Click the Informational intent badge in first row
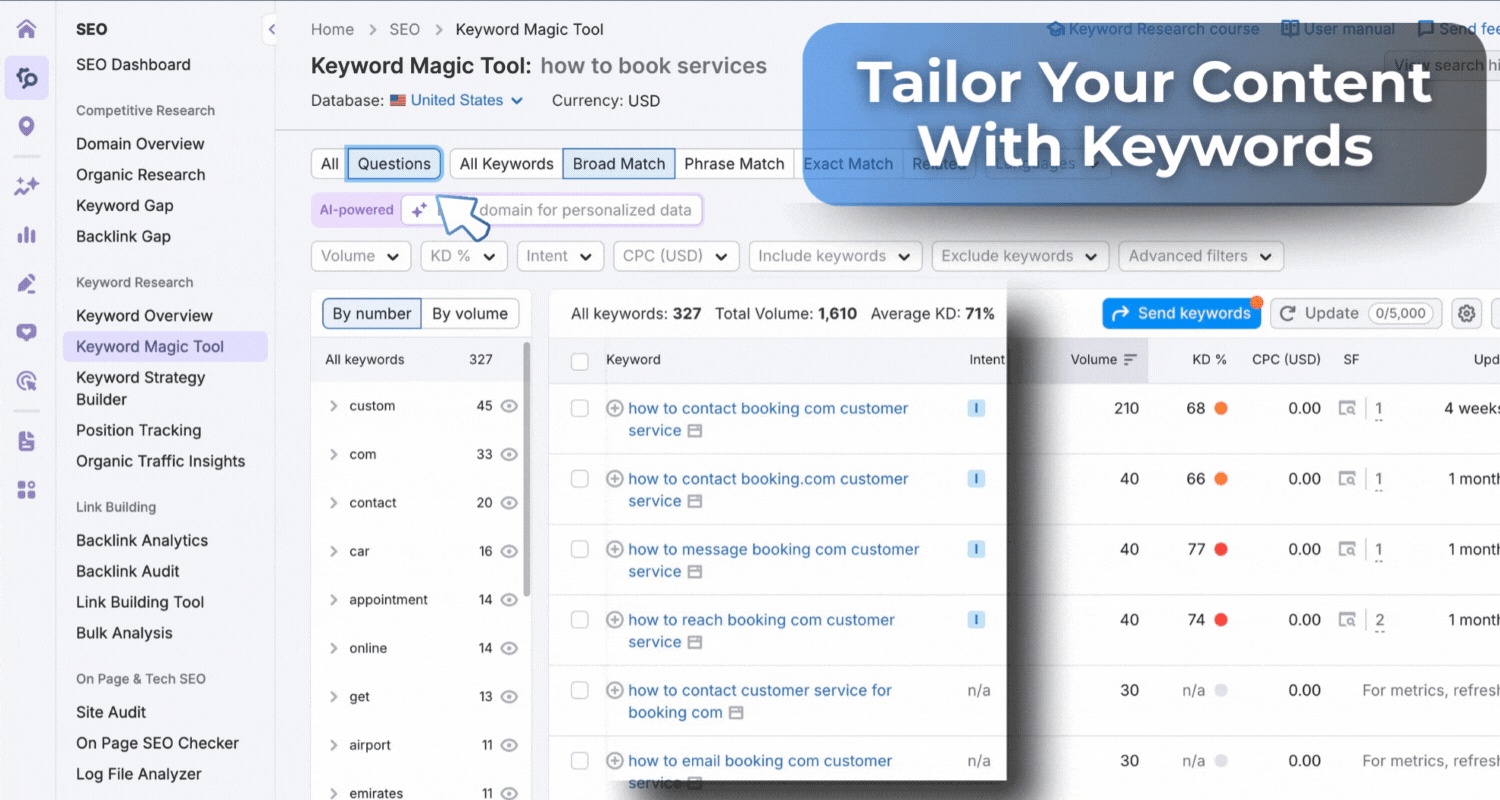The width and height of the screenshot is (1500, 800). [x=976, y=408]
